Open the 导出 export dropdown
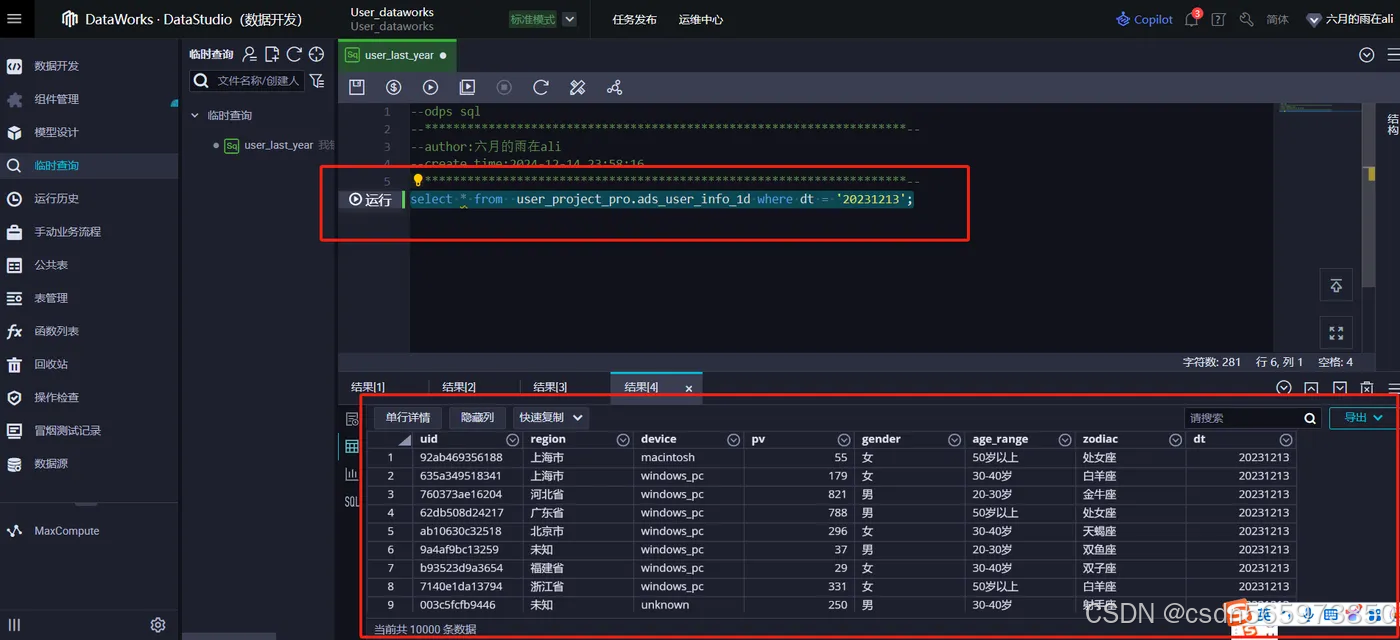The width and height of the screenshot is (1400, 640). tap(1360, 417)
